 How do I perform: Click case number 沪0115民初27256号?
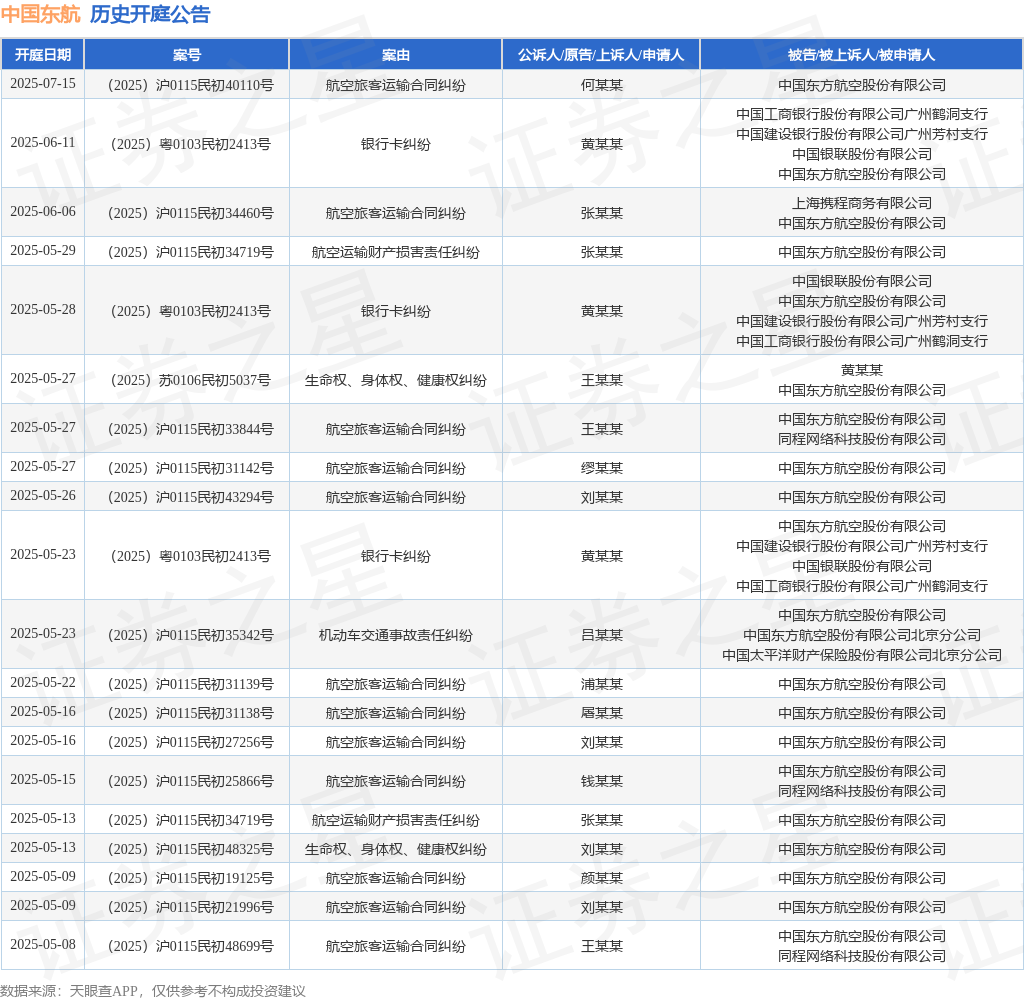[x=191, y=742]
